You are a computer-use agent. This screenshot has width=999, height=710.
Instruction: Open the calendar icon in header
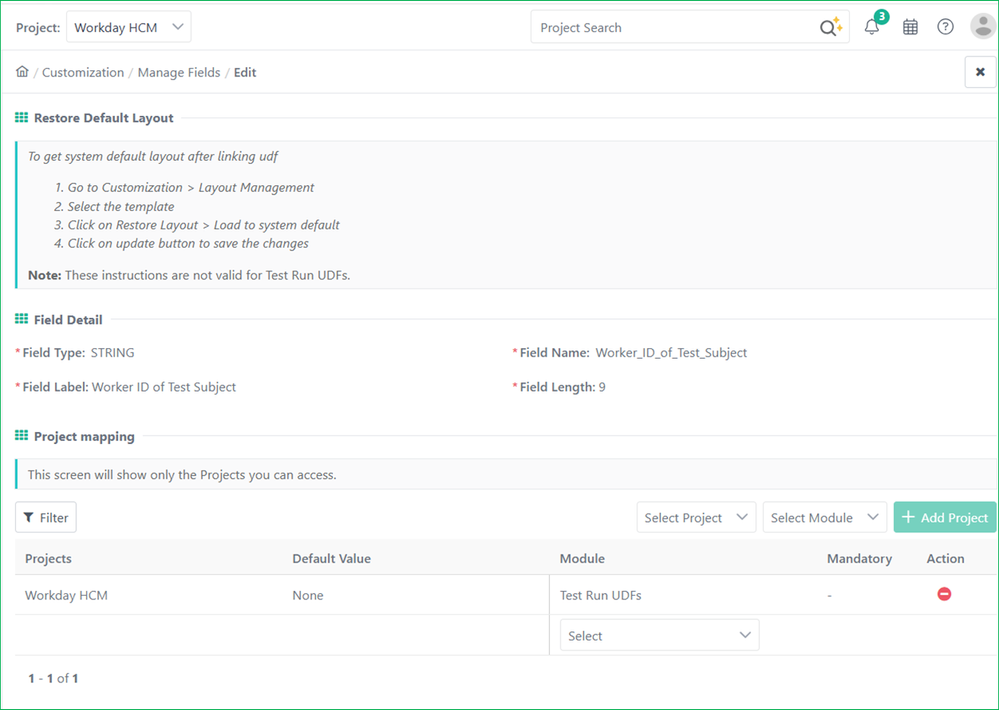910,27
